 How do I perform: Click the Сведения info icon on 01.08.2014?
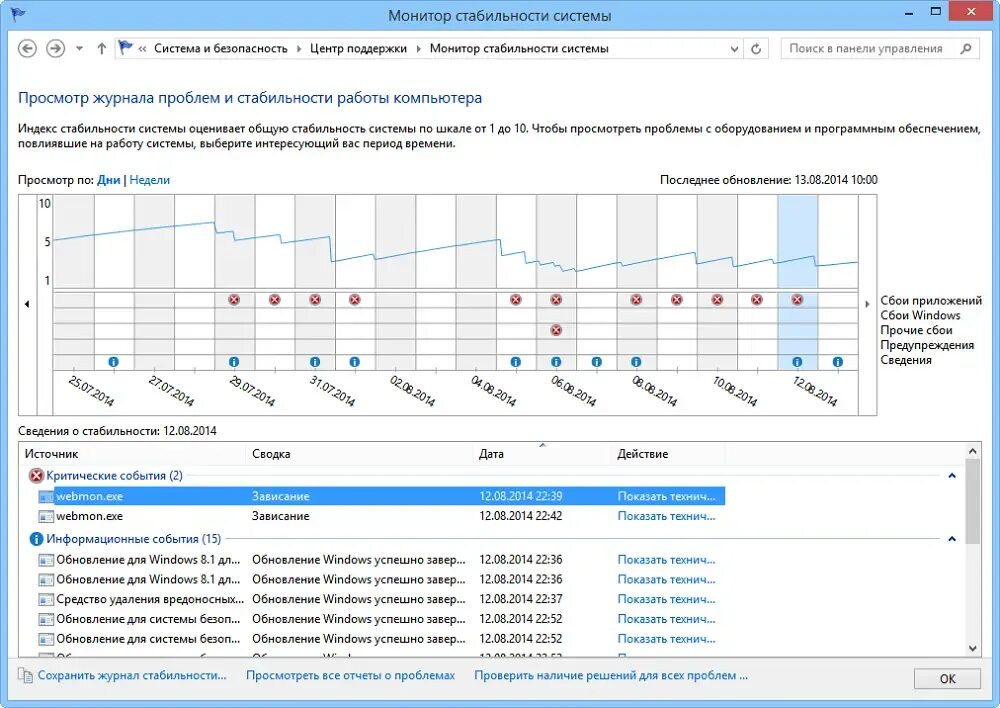click(355, 362)
